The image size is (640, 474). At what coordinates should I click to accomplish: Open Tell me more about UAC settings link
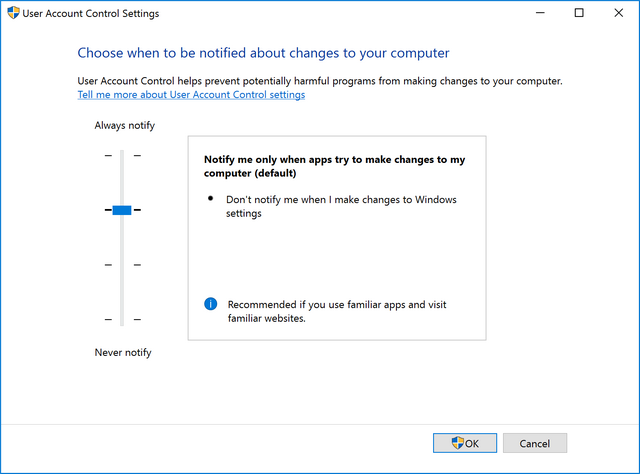tap(191, 95)
